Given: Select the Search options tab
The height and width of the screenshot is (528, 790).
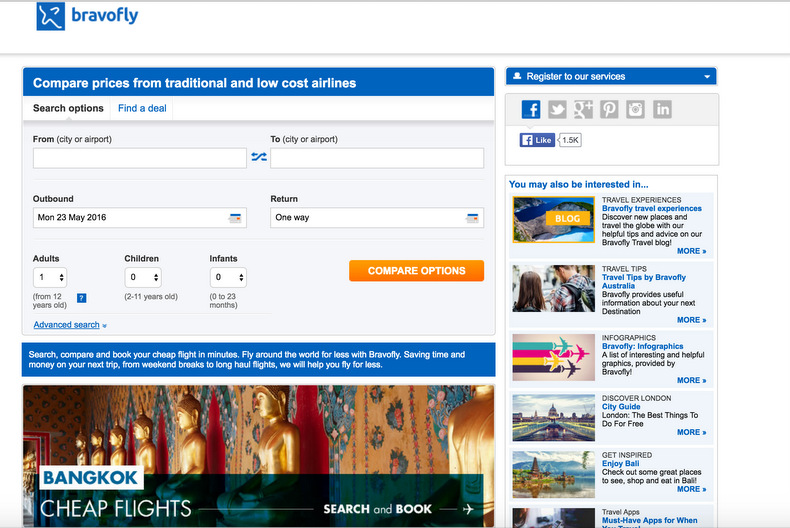Looking at the screenshot, I should [68, 108].
